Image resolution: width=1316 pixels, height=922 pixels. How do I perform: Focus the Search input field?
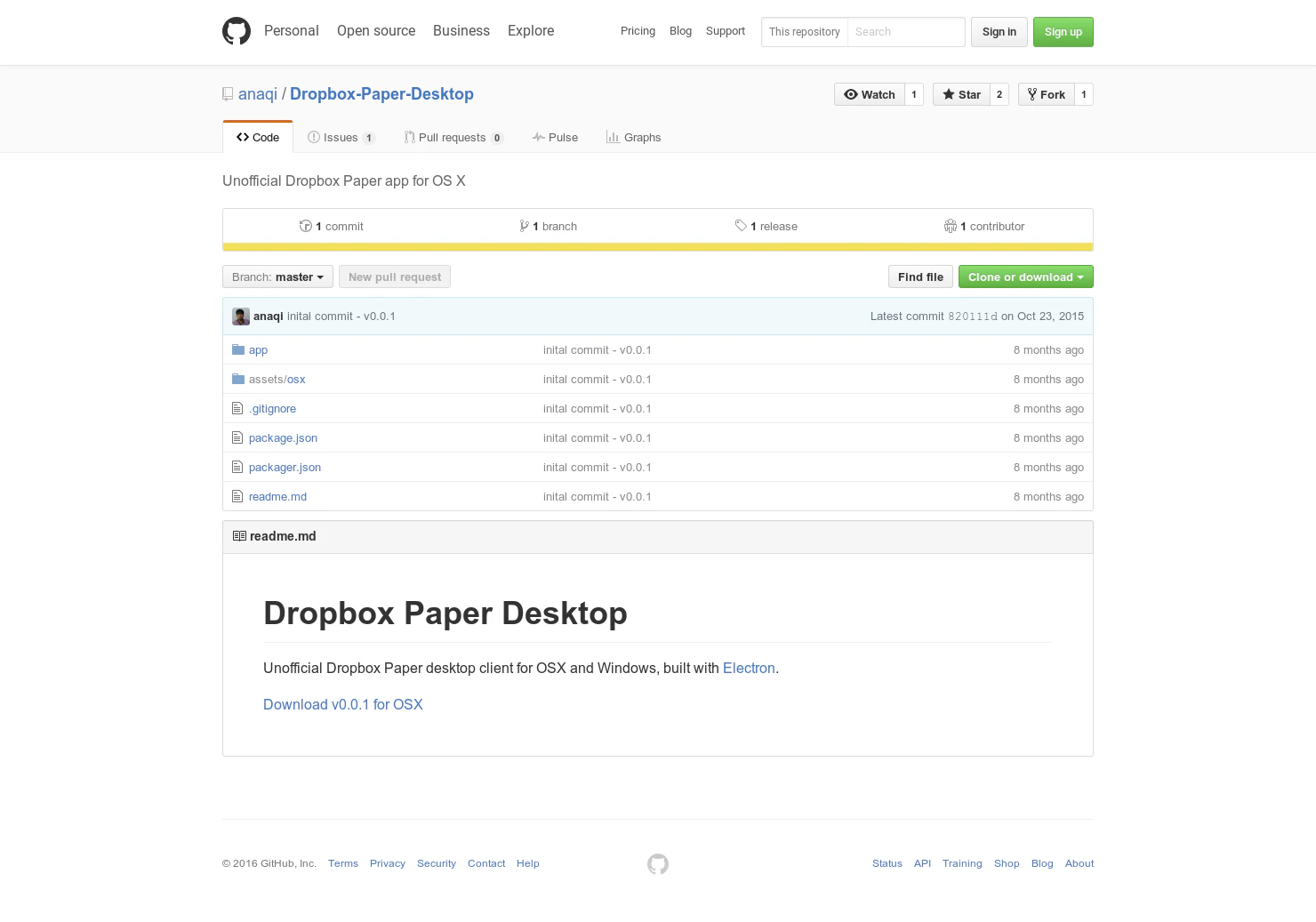pyautogui.click(x=906, y=32)
